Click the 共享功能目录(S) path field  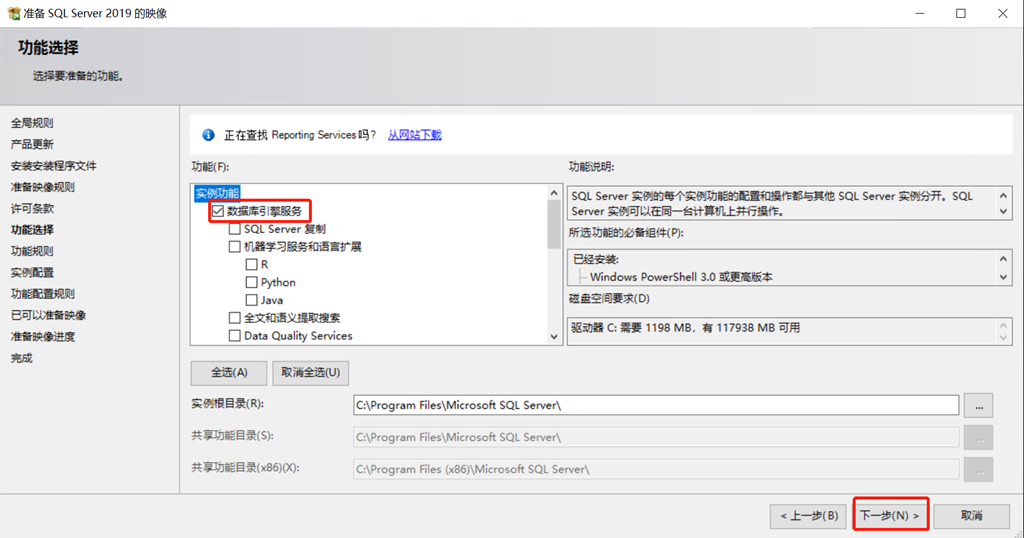pos(656,437)
